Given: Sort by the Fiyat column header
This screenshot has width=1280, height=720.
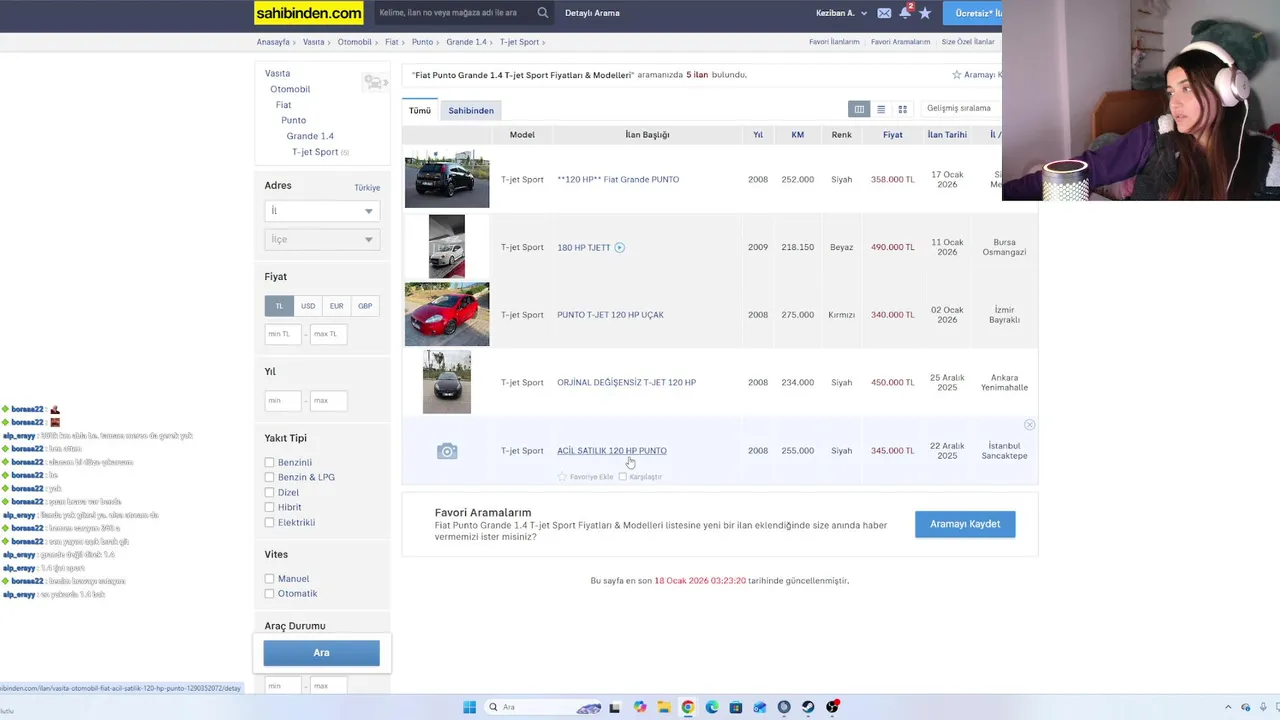Looking at the screenshot, I should pyautogui.click(x=893, y=135).
